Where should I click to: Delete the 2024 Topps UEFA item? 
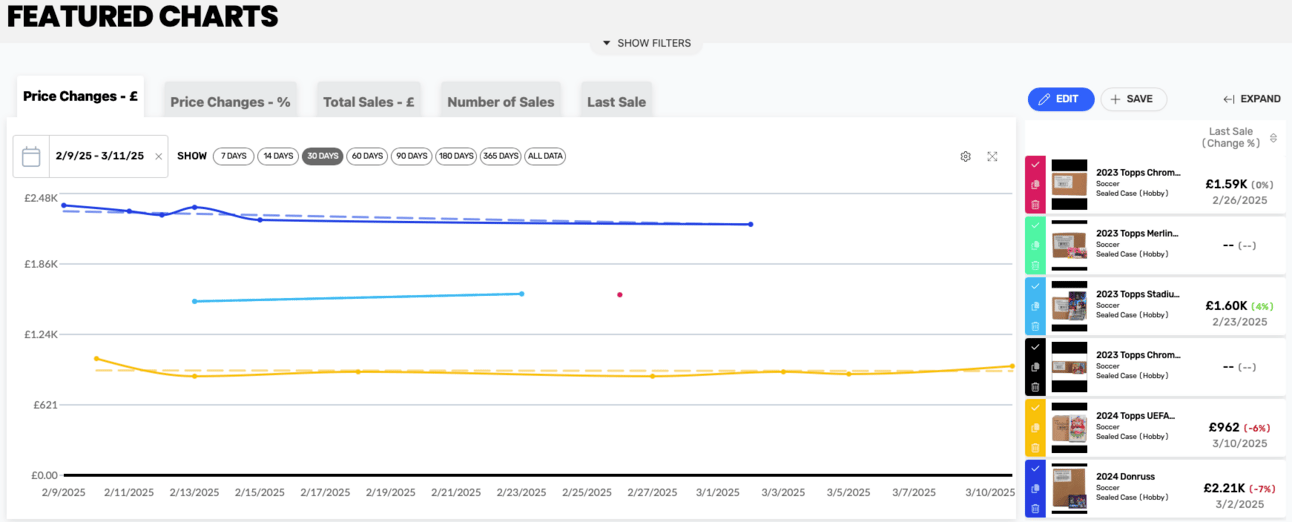click(x=1035, y=447)
